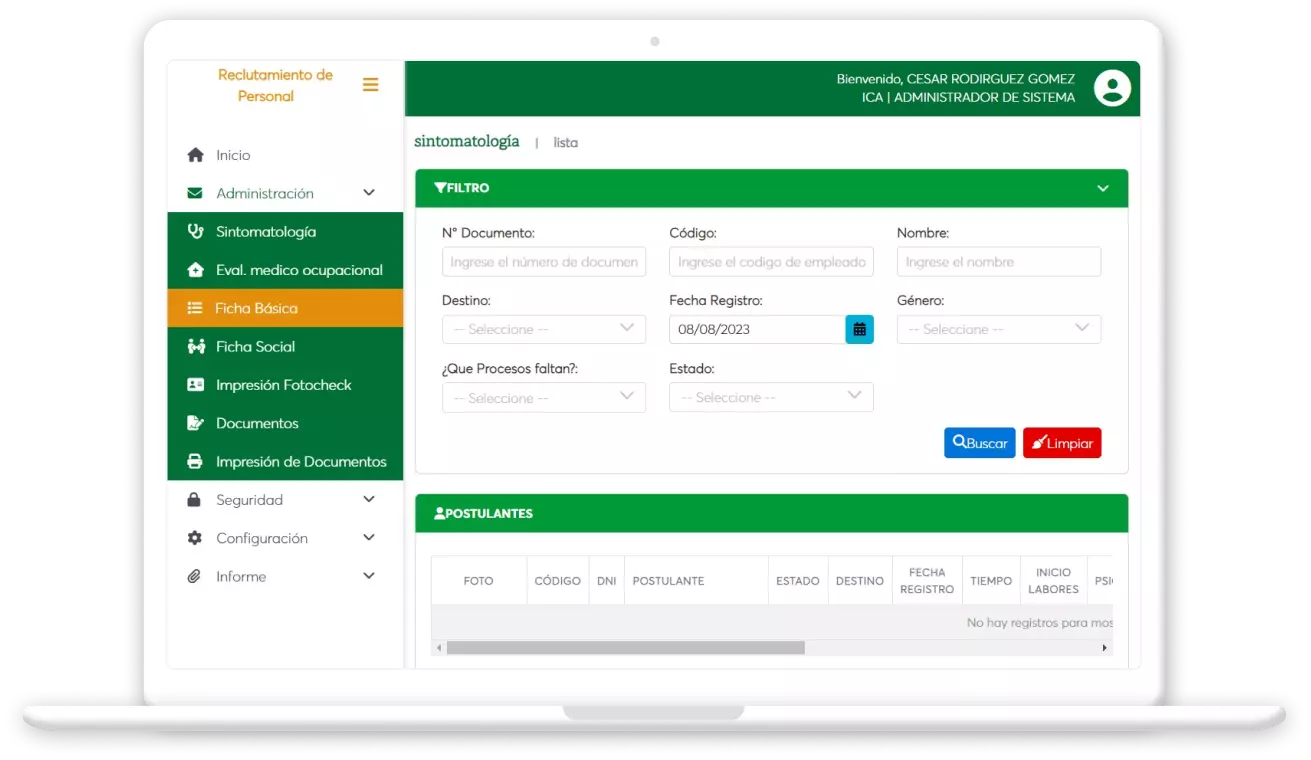The image size is (1311, 760).
Task: Click the Administración envelope icon
Action: (x=195, y=193)
